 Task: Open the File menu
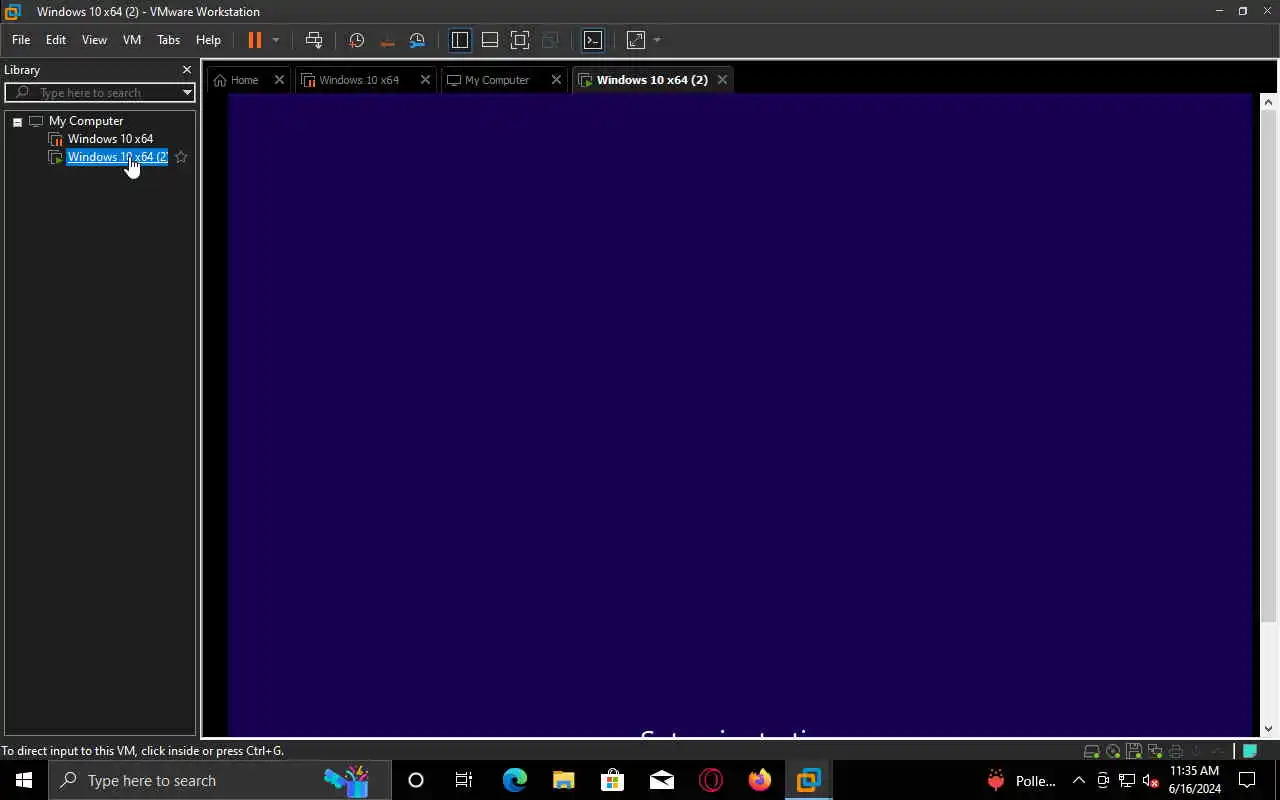pyautogui.click(x=21, y=40)
